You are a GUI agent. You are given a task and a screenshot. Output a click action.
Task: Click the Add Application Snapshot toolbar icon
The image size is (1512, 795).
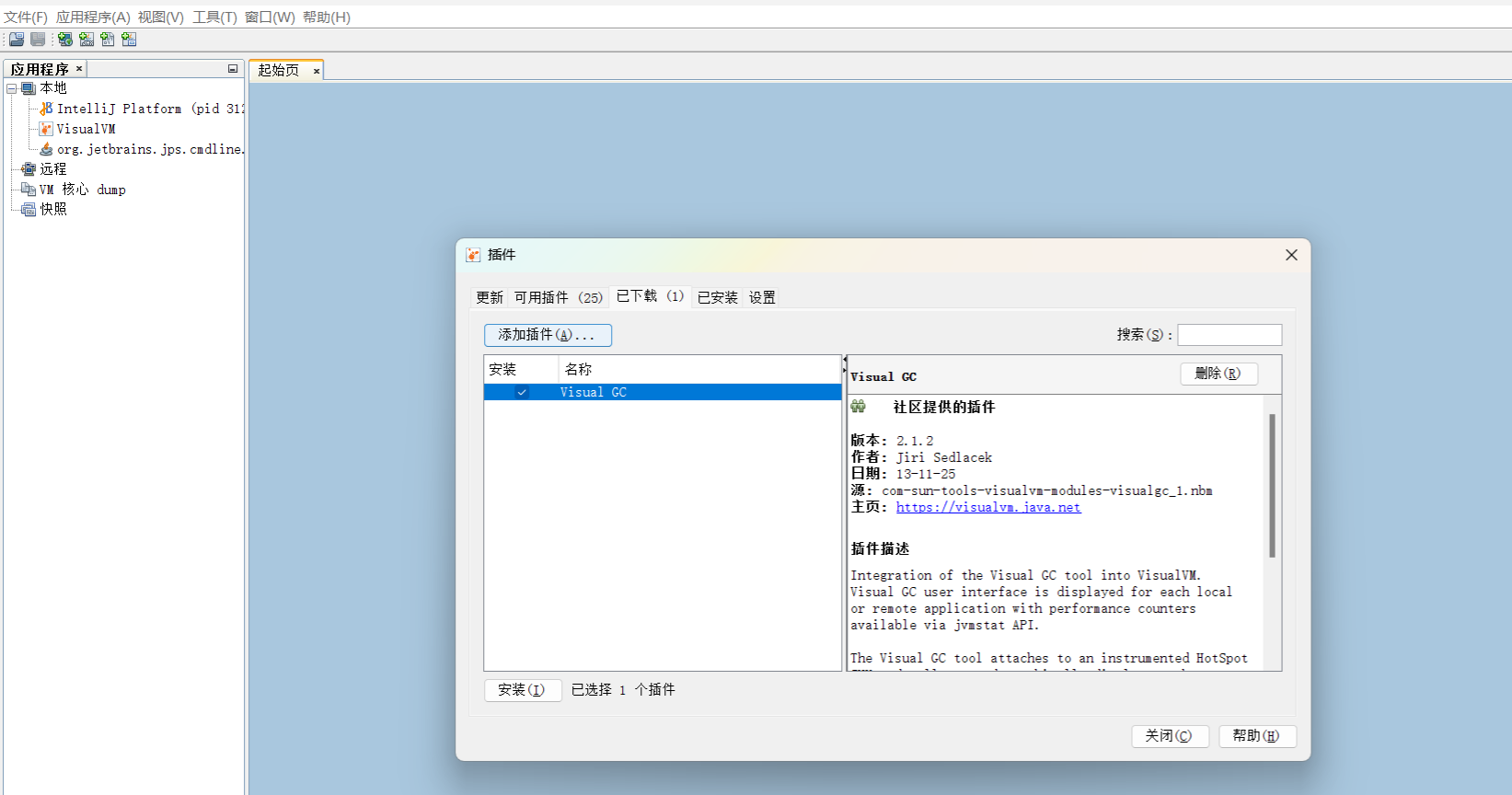click(x=129, y=40)
